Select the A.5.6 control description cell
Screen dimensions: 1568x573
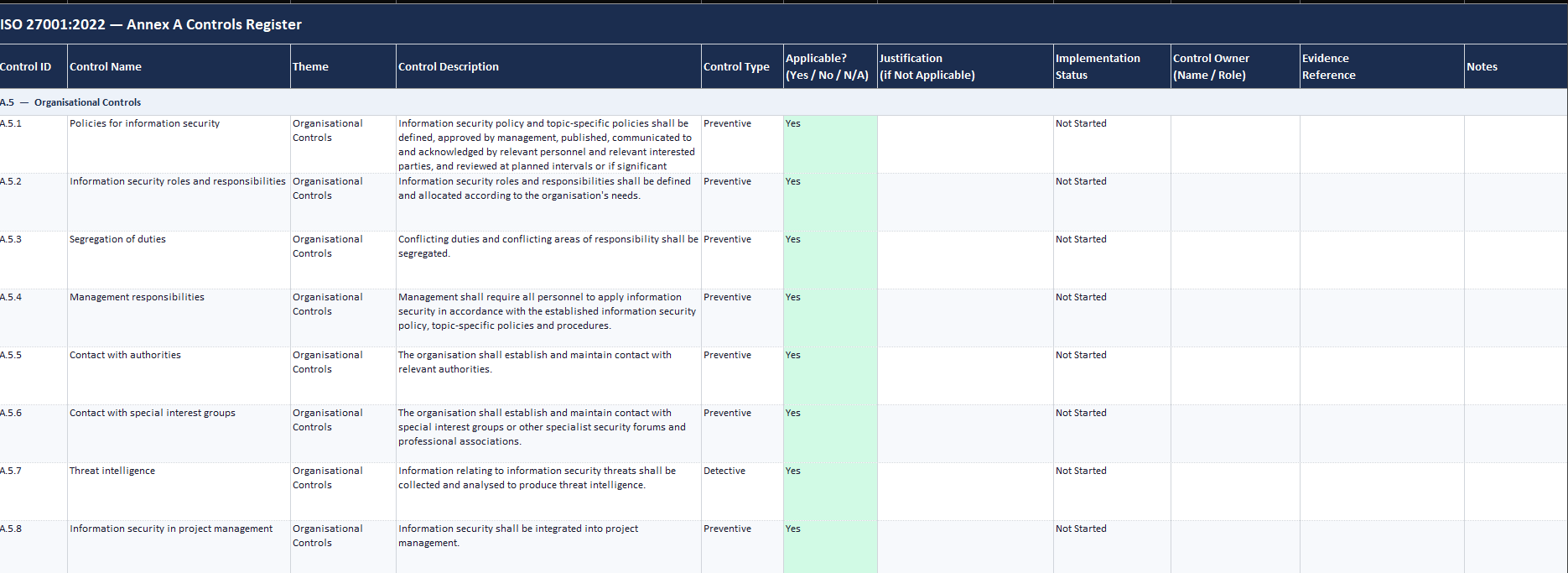548,434
